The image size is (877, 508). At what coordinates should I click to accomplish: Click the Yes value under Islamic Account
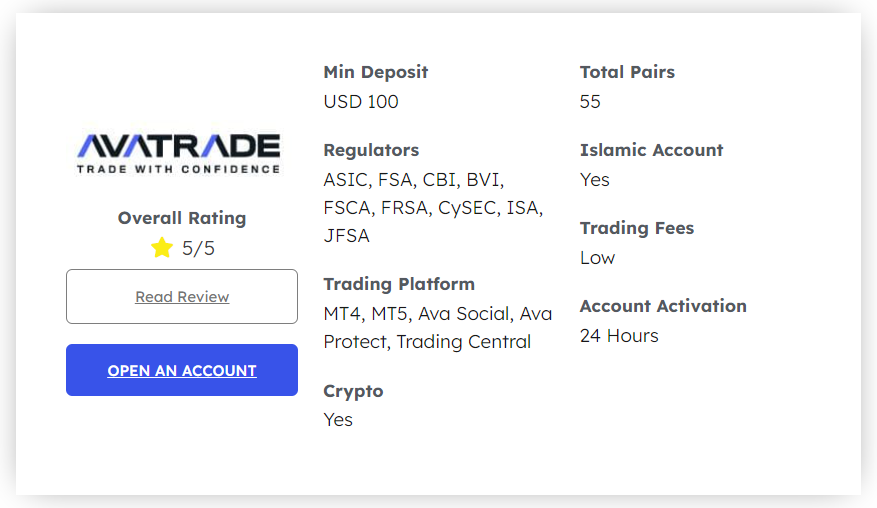(x=595, y=180)
